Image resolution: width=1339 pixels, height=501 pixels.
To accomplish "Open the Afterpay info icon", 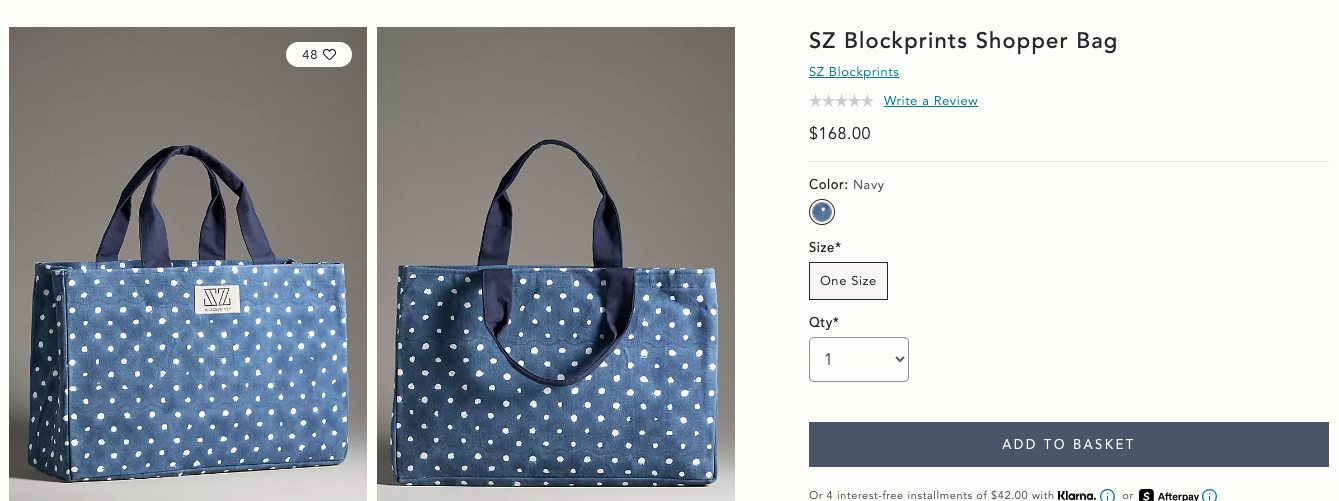I will coord(1209,496).
